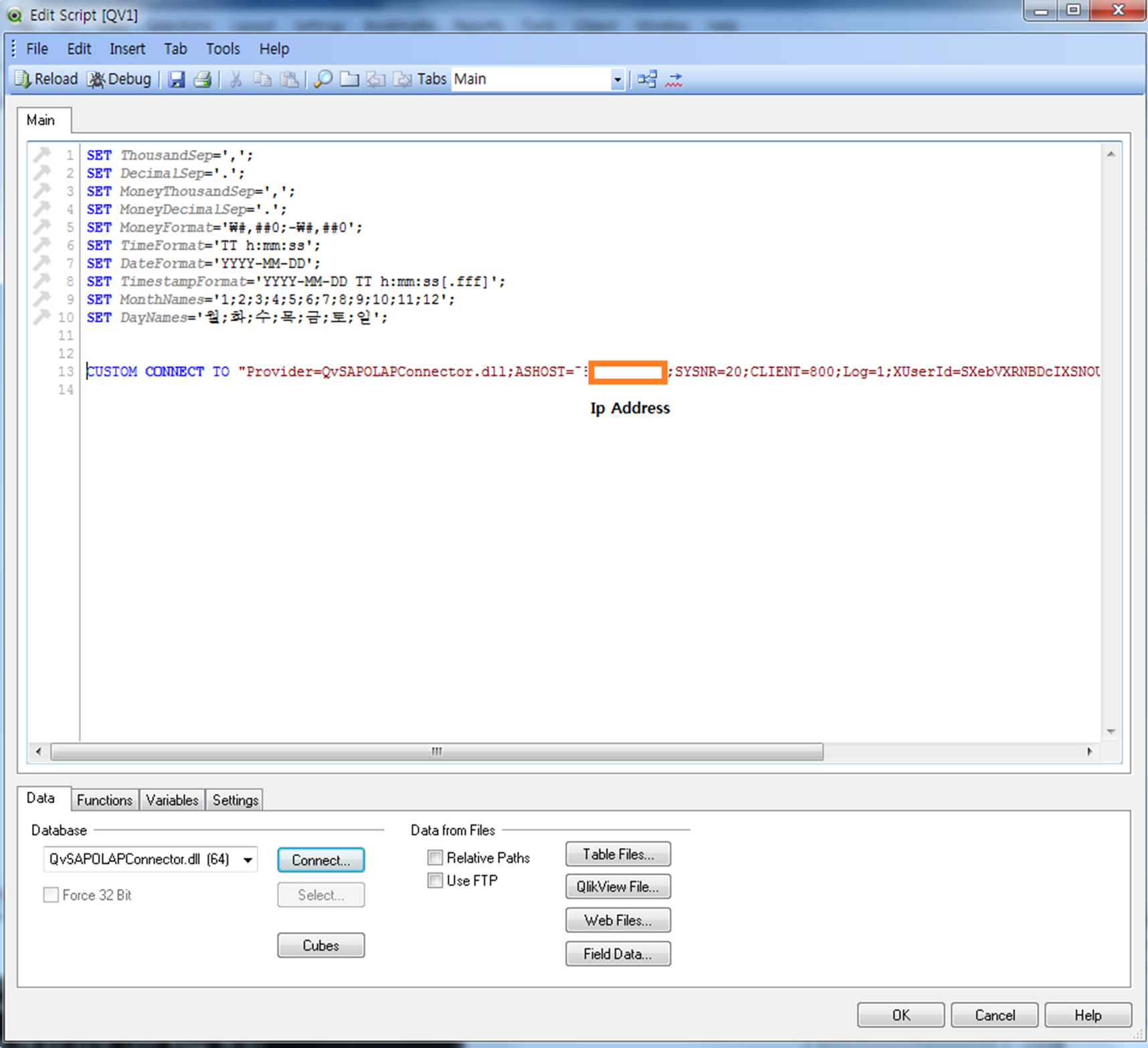Click the Field Data... button
This screenshot has height=1048, width=1148.
(618, 954)
